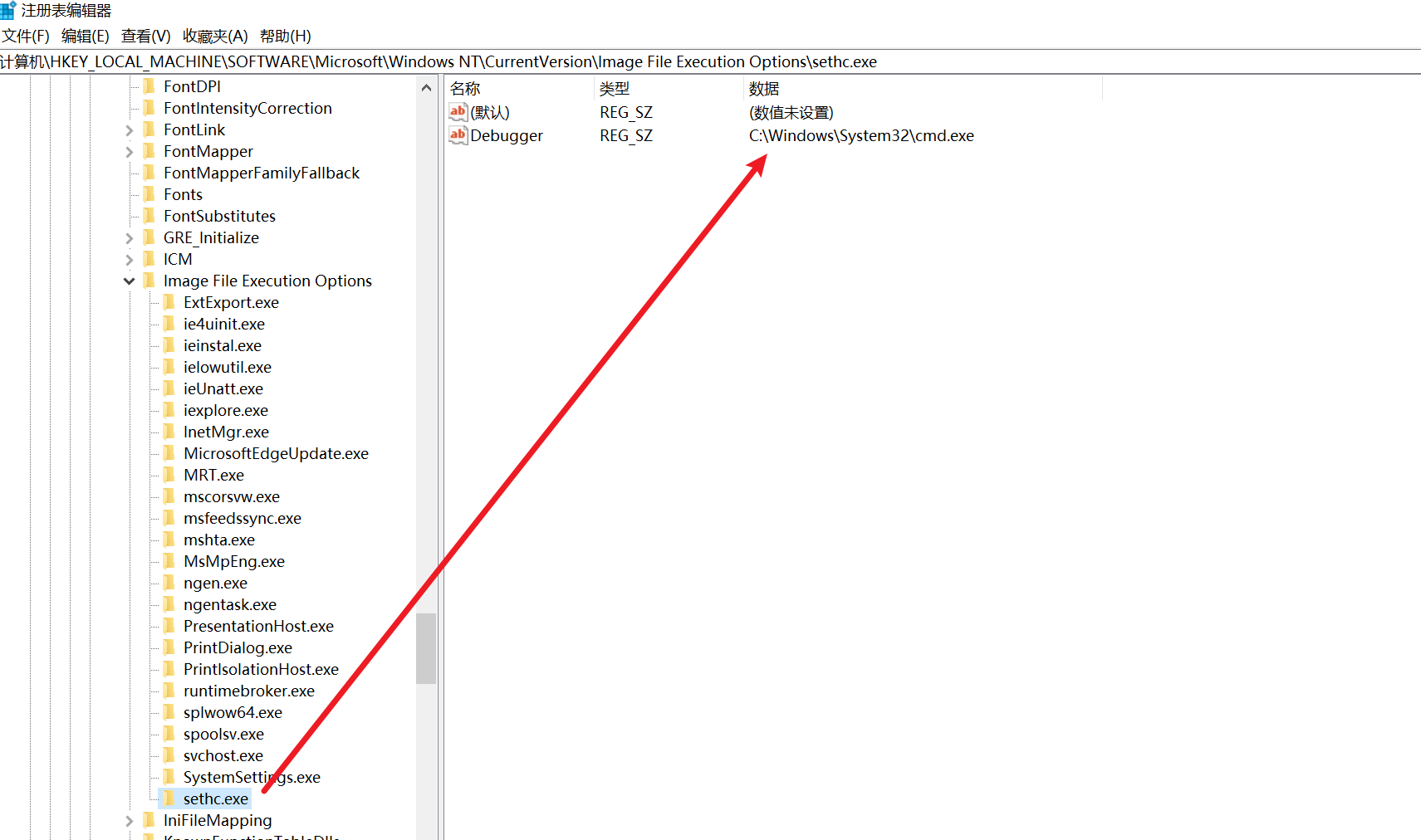Click the sethc.exe folder icon
Screen dimensions: 1421x840
tap(169, 798)
